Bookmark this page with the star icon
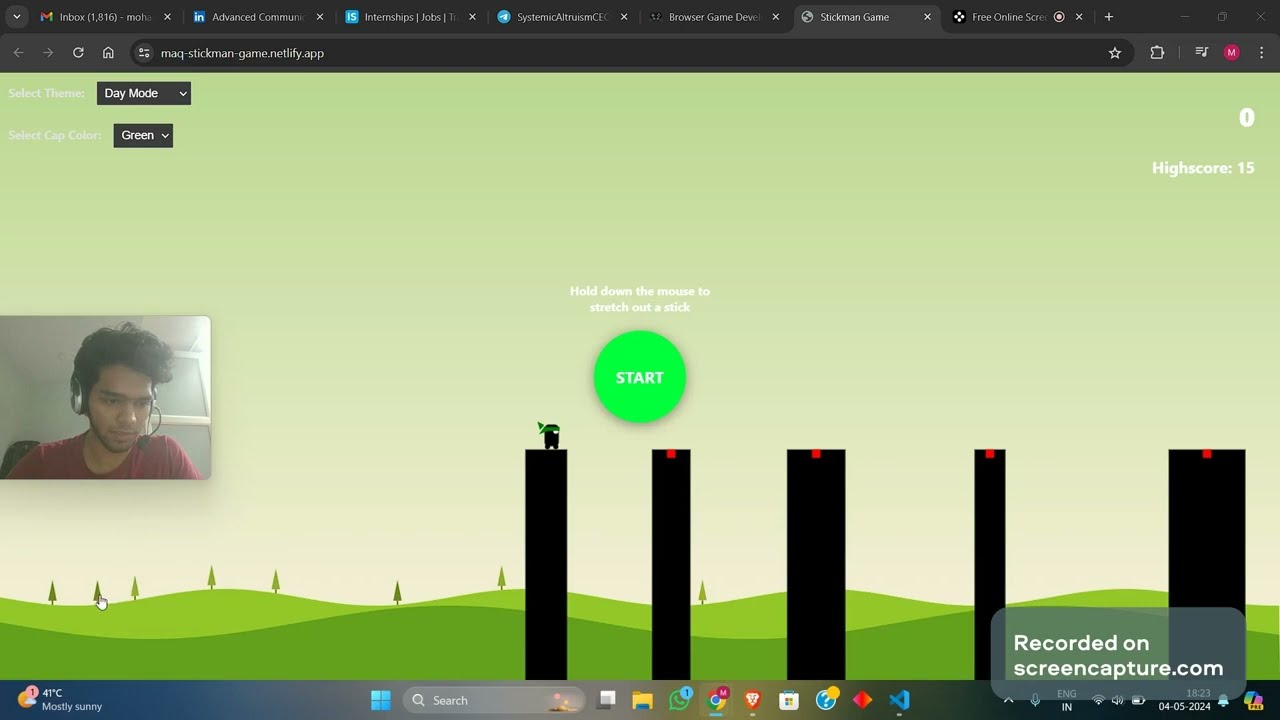The image size is (1280, 720). tap(1115, 53)
